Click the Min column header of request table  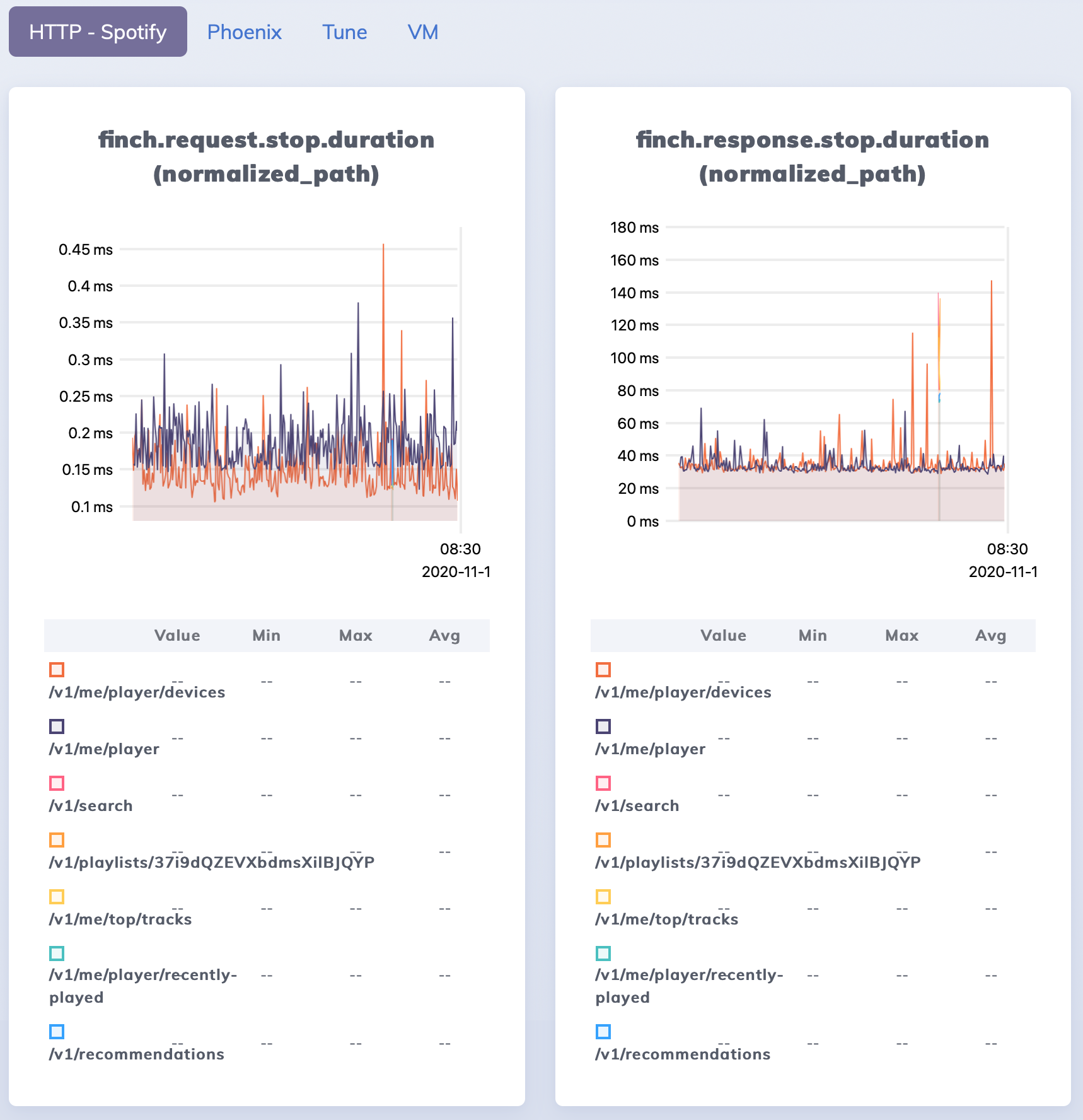(267, 635)
